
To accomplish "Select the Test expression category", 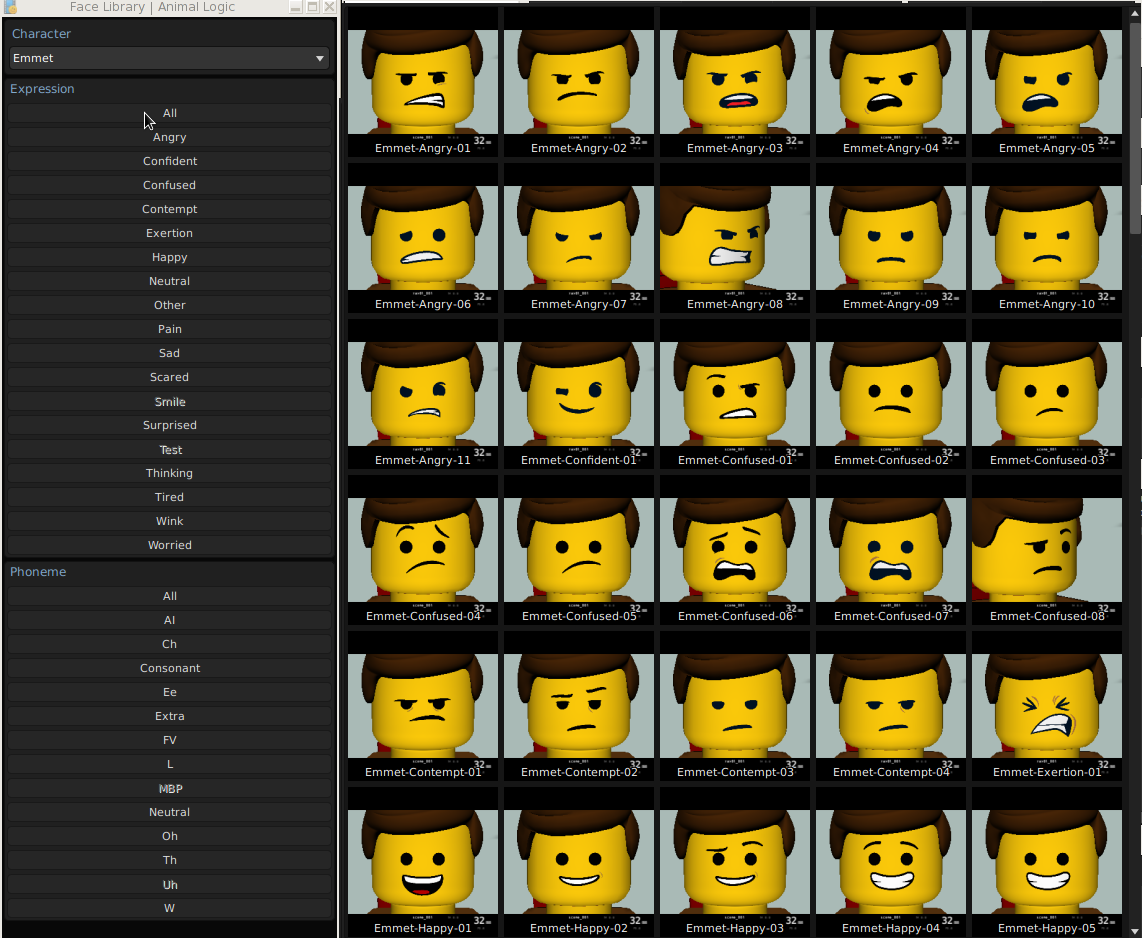I will click(x=169, y=449).
